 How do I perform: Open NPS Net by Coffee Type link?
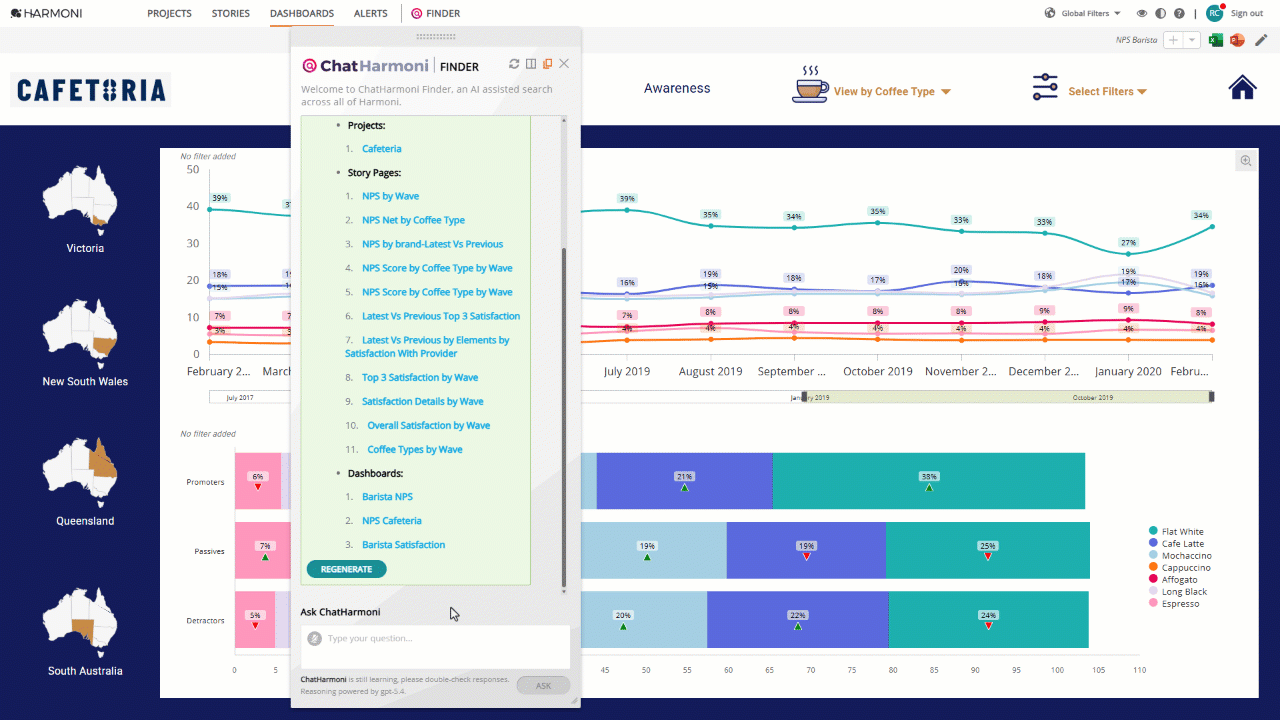(413, 220)
